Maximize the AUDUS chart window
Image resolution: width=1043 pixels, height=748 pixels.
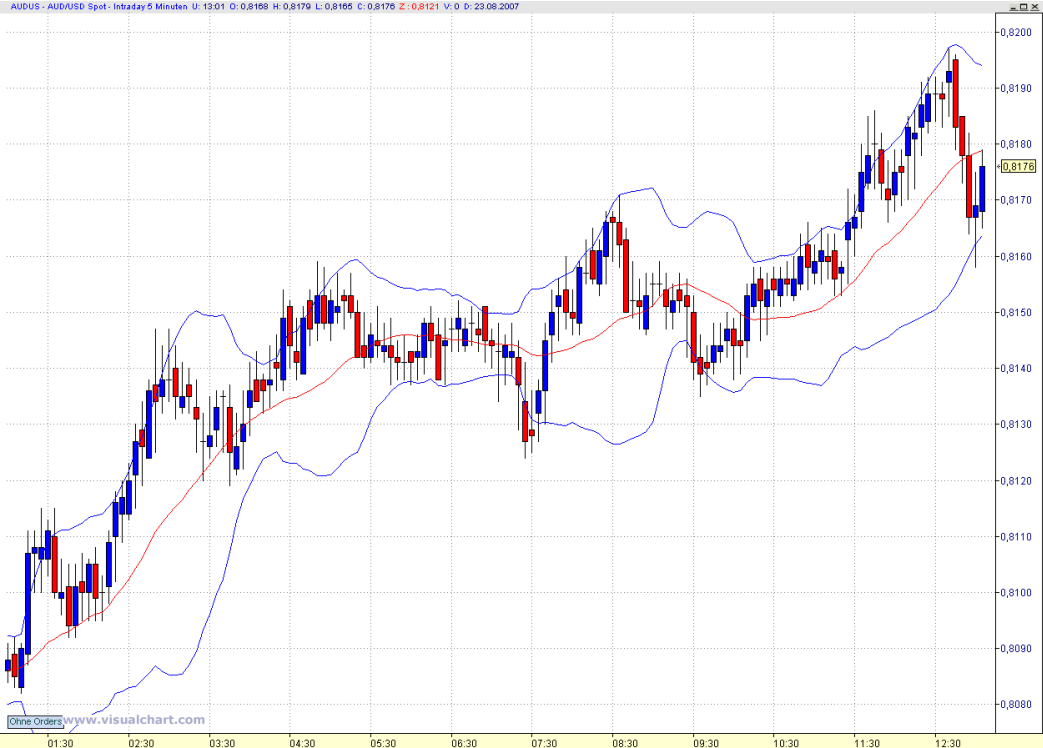pyautogui.click(x=1024, y=7)
